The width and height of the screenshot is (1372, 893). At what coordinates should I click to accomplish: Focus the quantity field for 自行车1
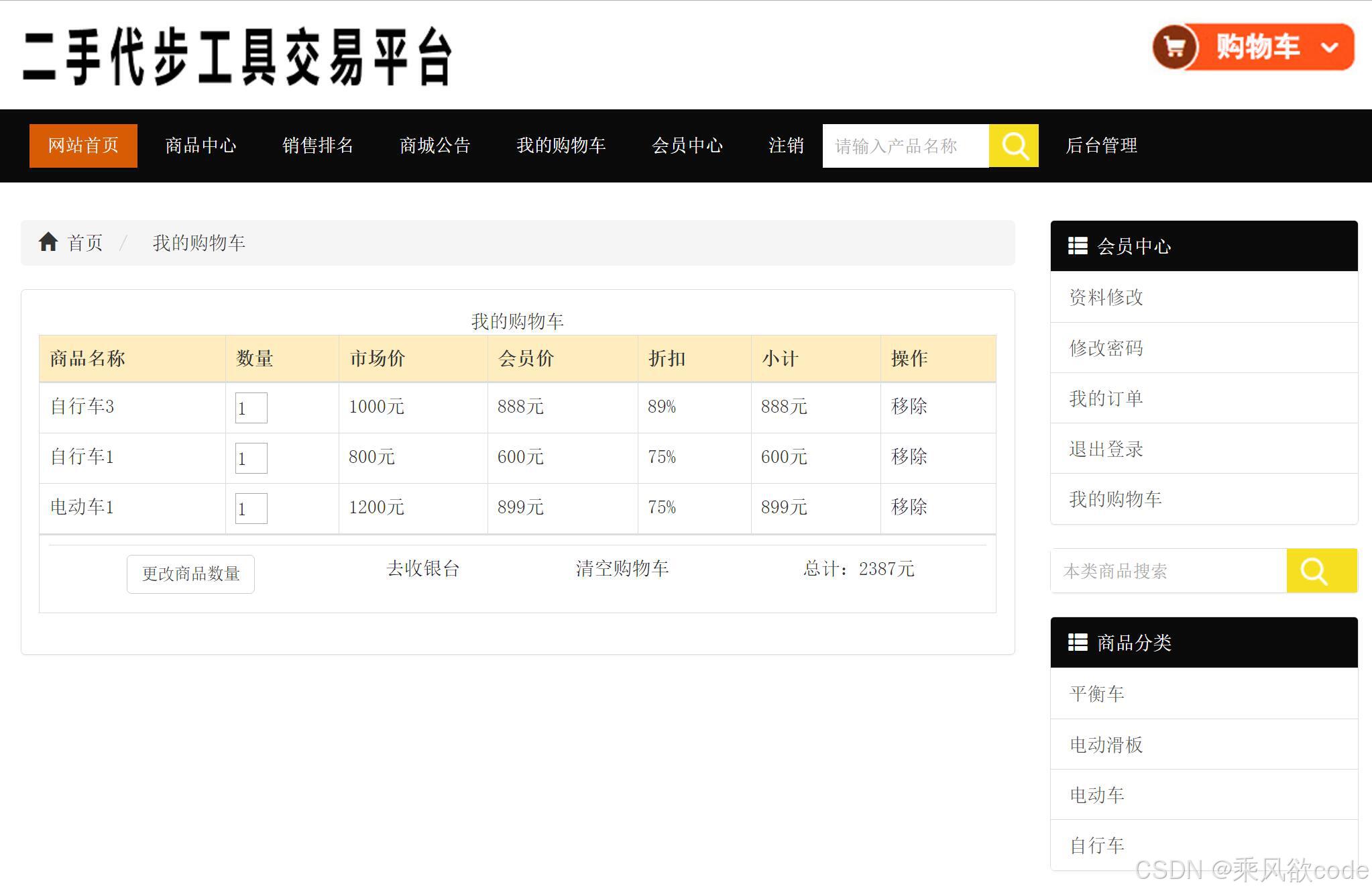[251, 458]
